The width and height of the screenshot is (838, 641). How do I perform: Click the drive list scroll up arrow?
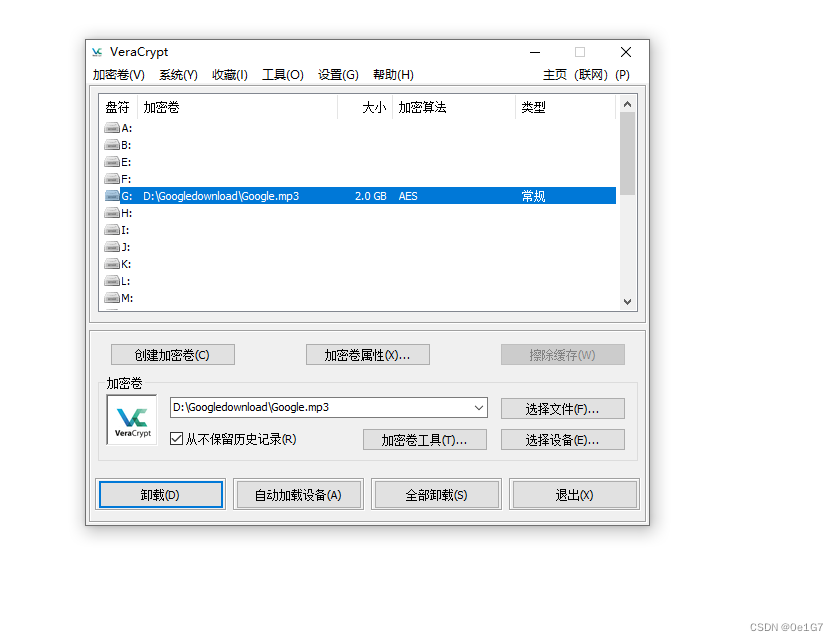click(x=627, y=104)
